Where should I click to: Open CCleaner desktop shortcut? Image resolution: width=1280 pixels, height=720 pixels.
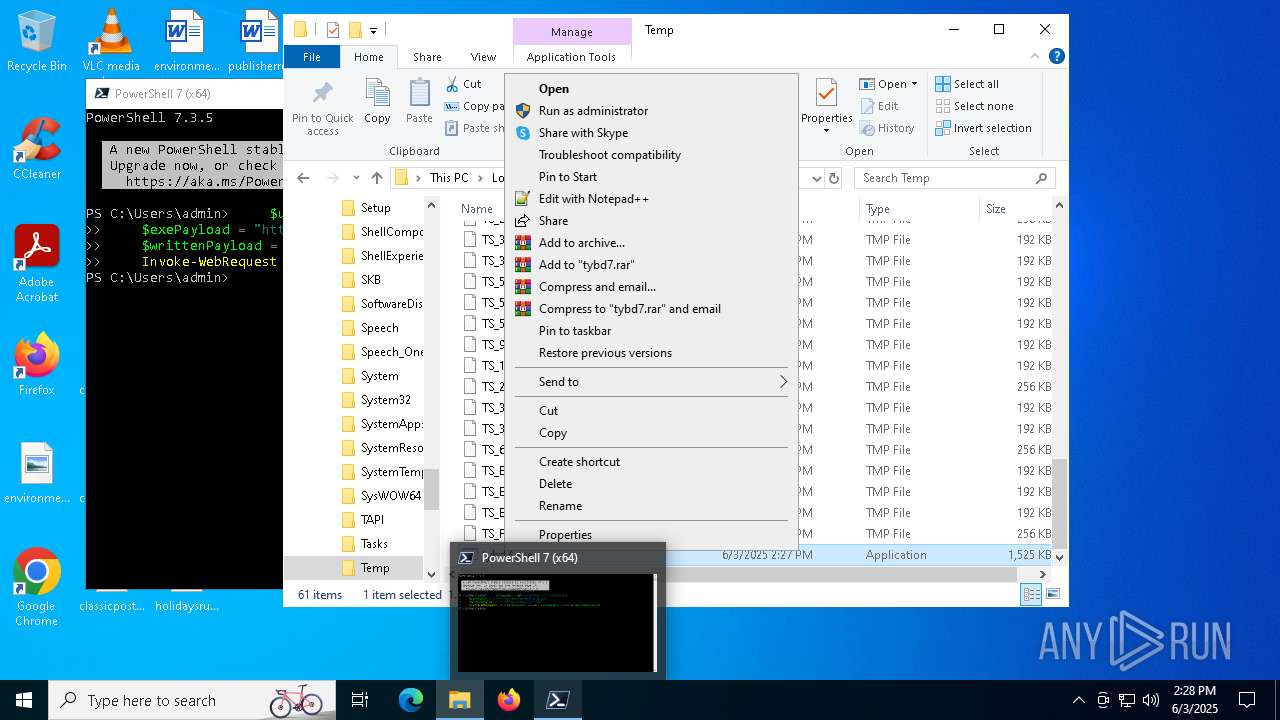(37, 150)
